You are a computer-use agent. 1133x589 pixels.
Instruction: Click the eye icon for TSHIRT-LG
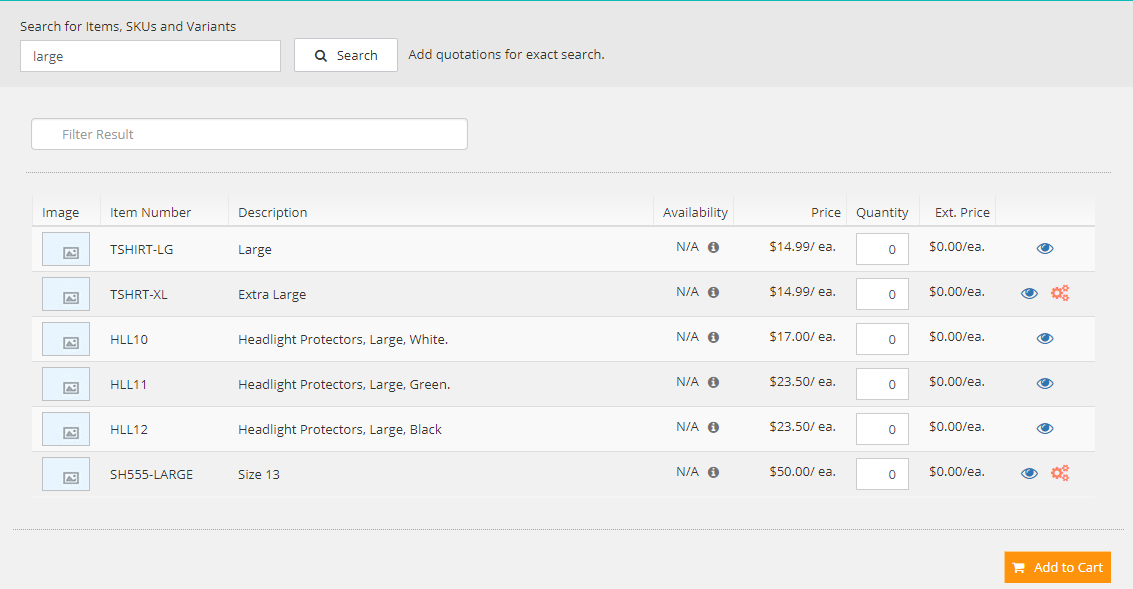coord(1045,249)
